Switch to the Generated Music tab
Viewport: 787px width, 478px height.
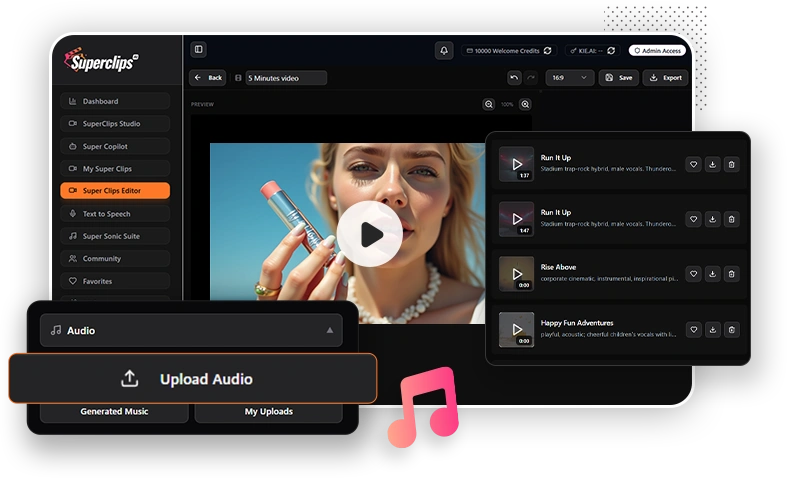point(114,412)
